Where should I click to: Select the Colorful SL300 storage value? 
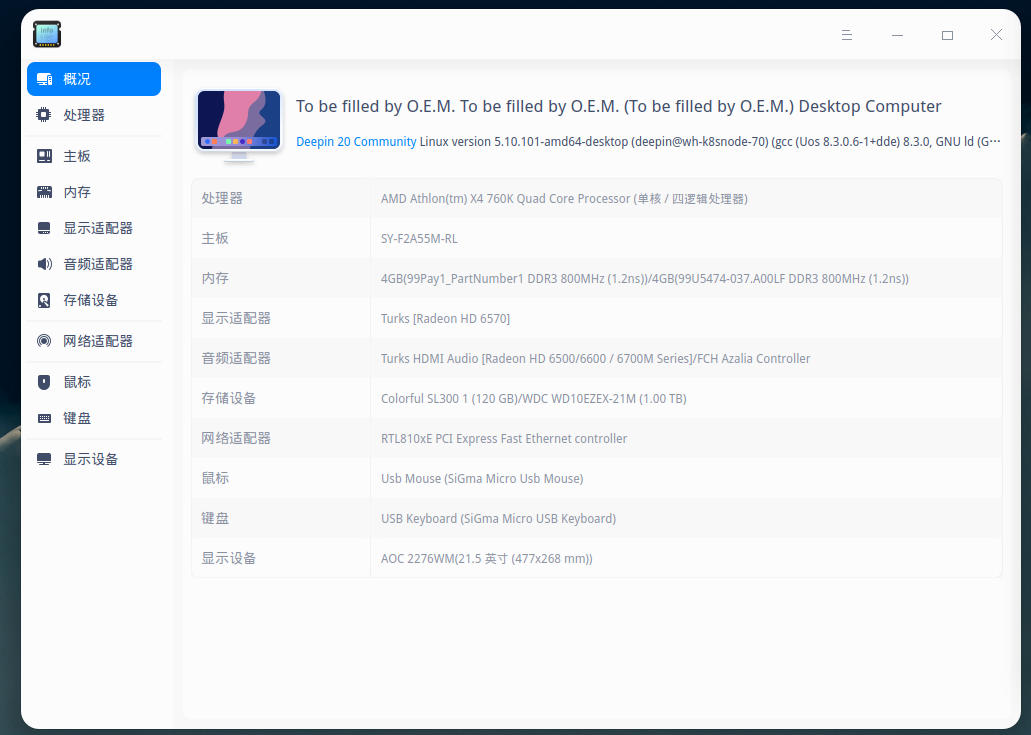[x=533, y=398]
